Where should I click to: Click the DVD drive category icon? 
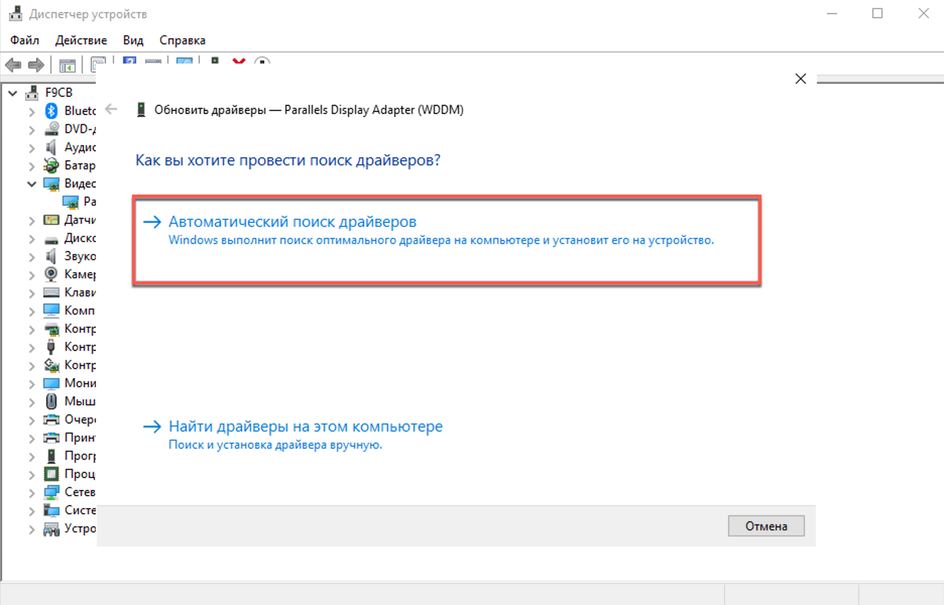52,129
